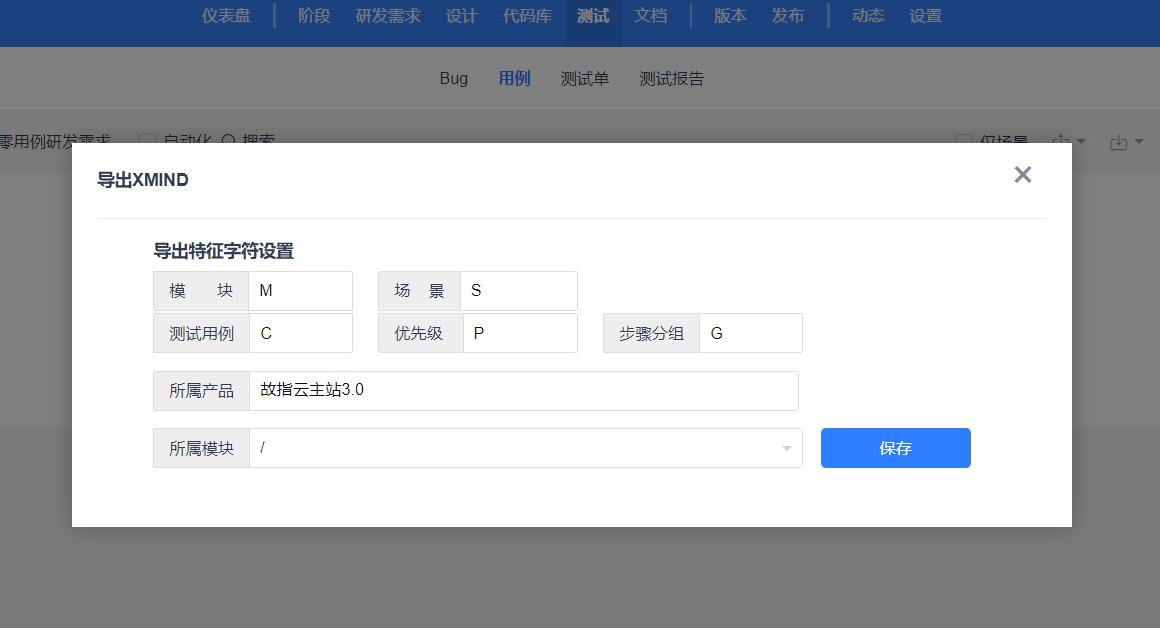
Task: Close the 导出XMIND dialog
Action: pyautogui.click(x=1022, y=175)
